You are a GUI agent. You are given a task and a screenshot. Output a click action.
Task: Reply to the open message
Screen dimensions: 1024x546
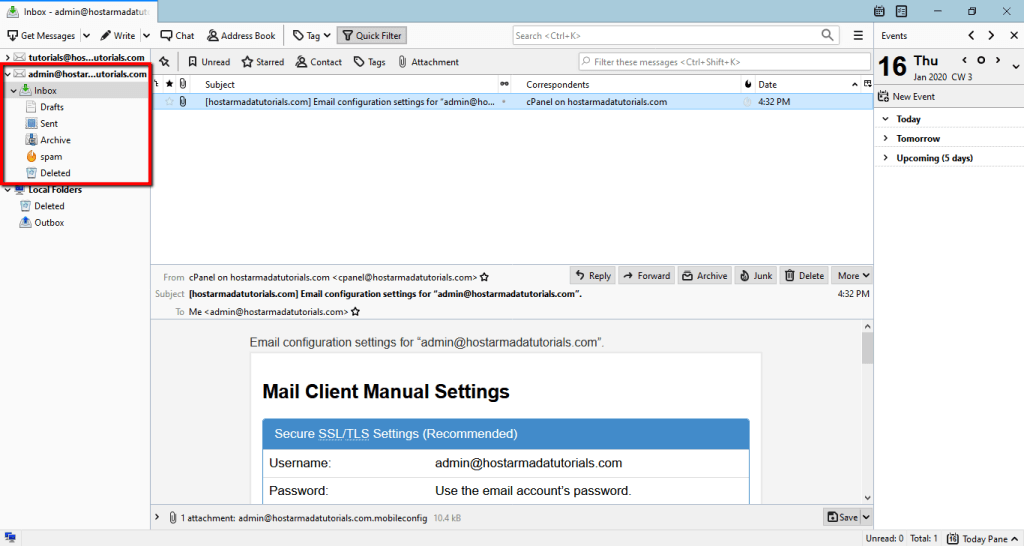592,276
